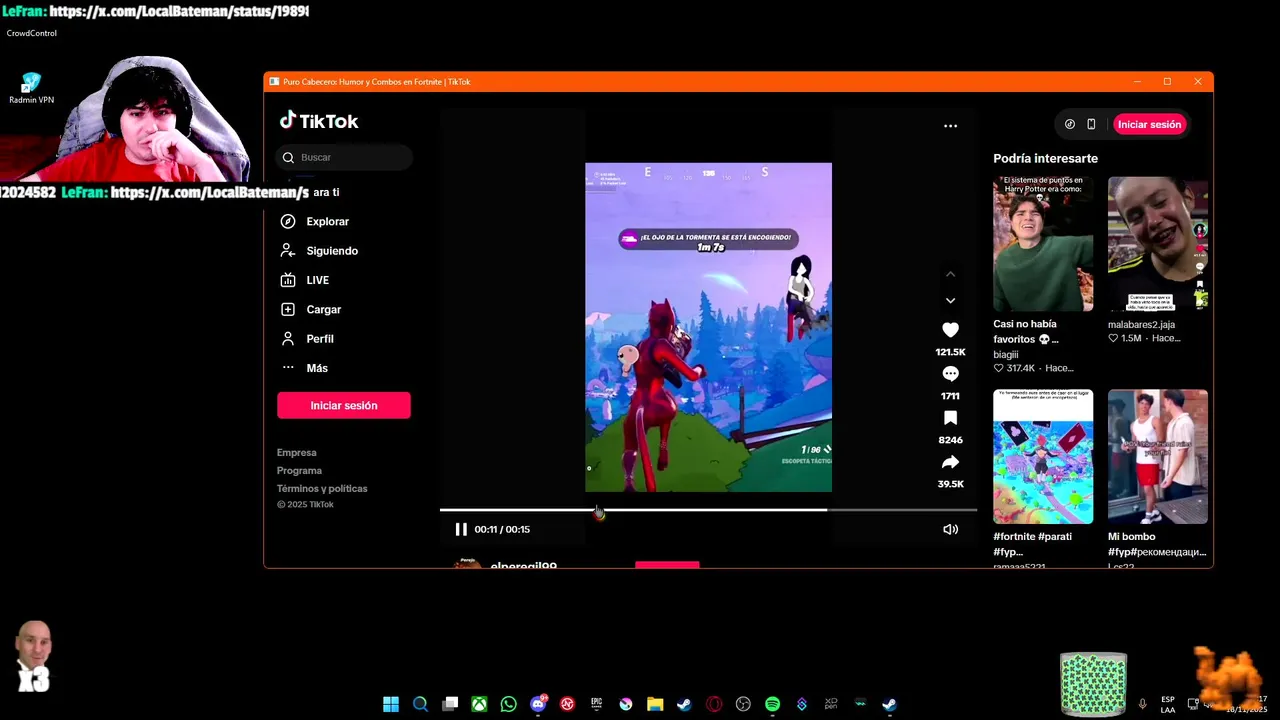Open XP-Pen app from taskbar

[831, 704]
